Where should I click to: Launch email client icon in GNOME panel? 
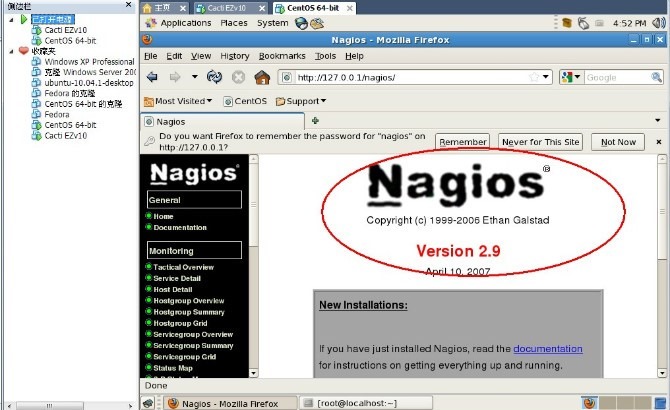[x=317, y=23]
